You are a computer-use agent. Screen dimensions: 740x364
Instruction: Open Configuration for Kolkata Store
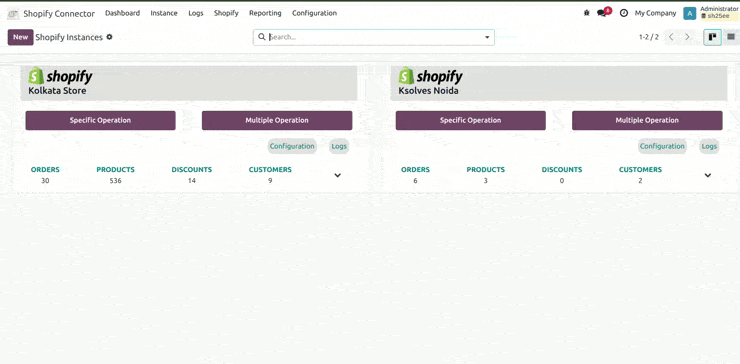click(292, 146)
